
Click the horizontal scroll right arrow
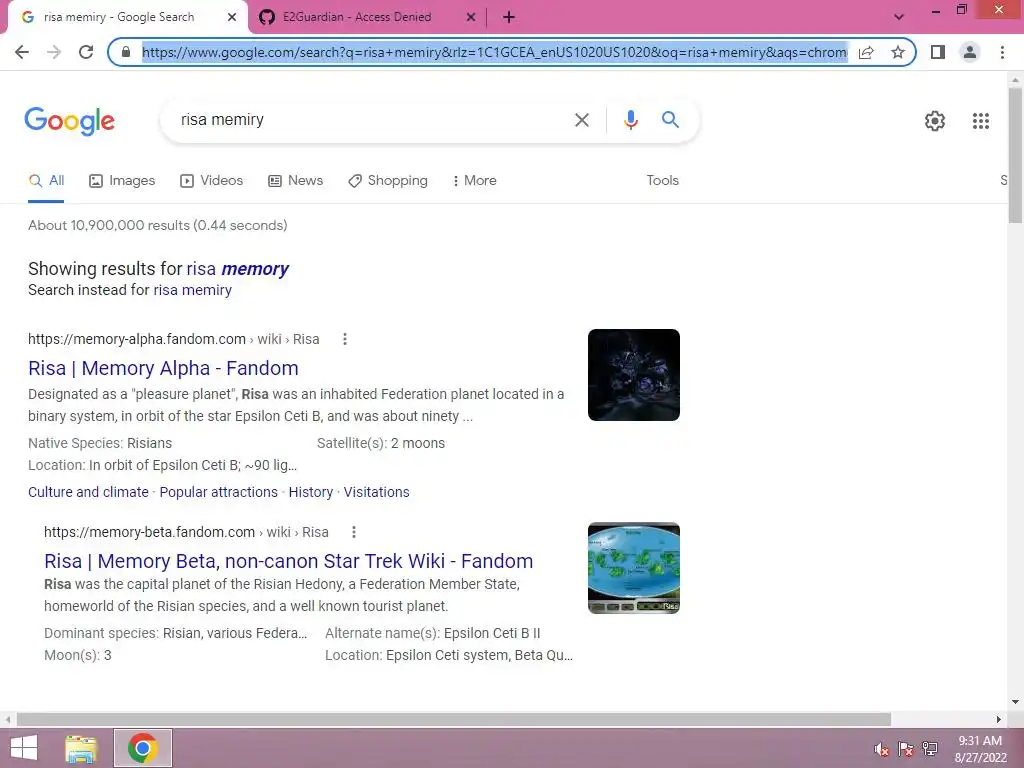(x=999, y=719)
